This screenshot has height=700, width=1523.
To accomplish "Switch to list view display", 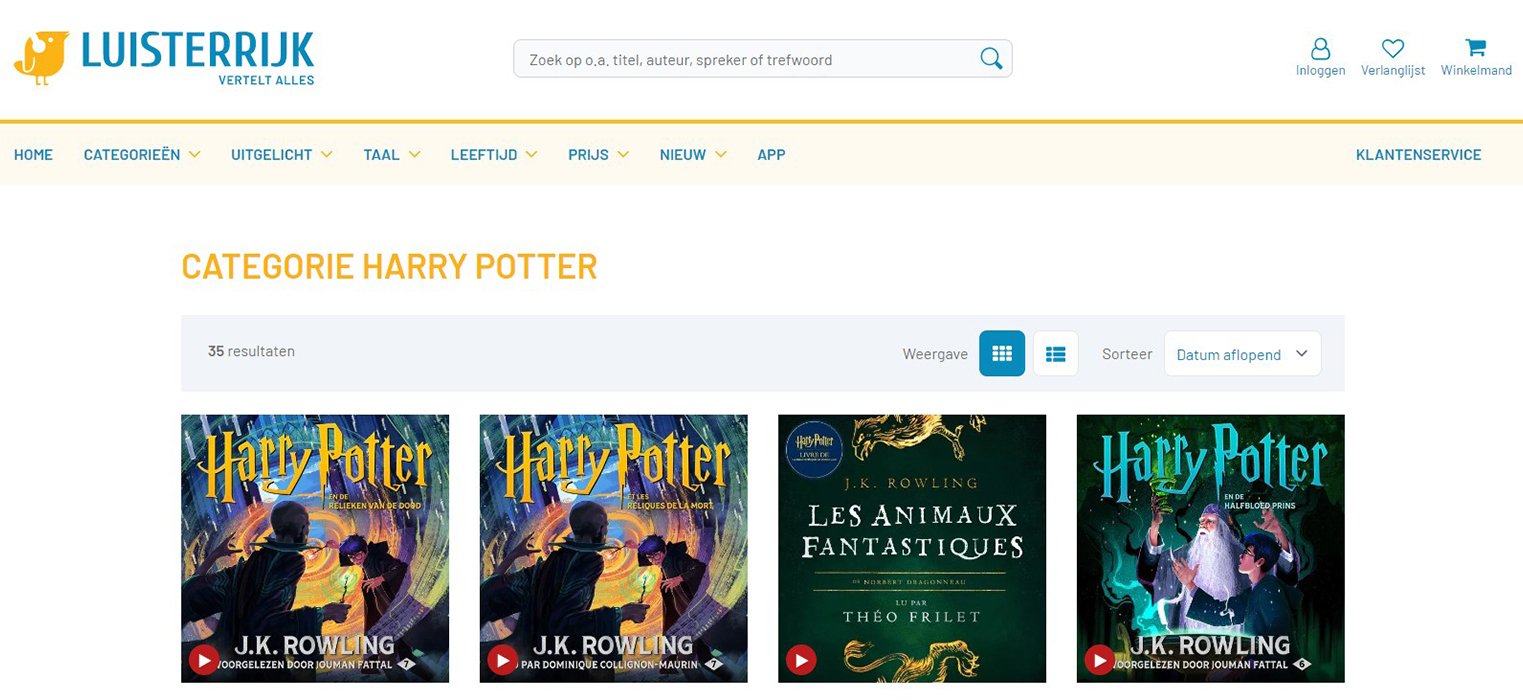I will (x=1055, y=354).
